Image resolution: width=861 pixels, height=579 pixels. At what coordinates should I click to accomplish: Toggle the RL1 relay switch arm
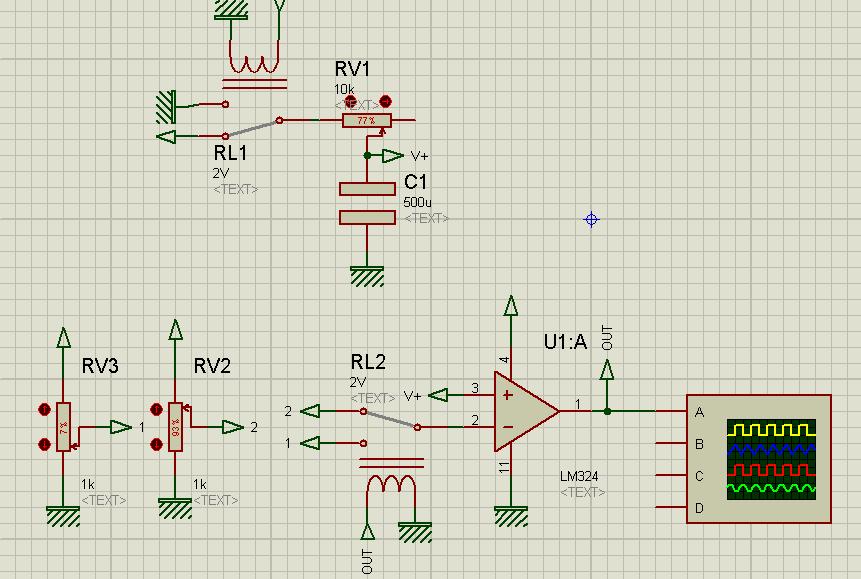click(x=253, y=127)
